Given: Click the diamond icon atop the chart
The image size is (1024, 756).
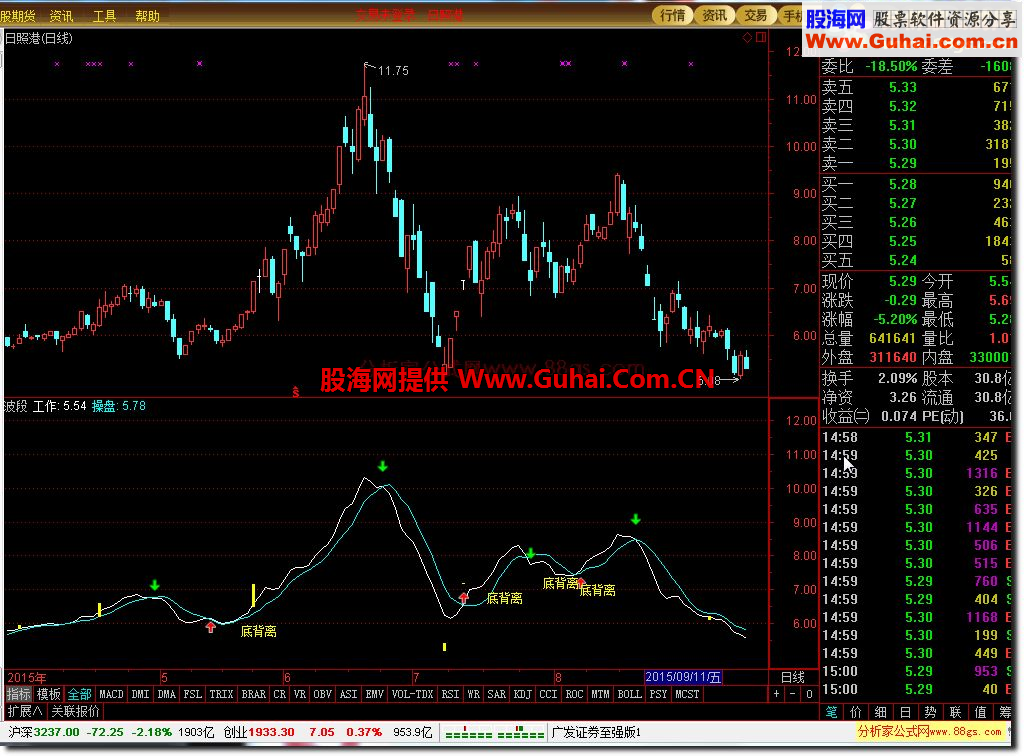Looking at the screenshot, I should [747, 38].
